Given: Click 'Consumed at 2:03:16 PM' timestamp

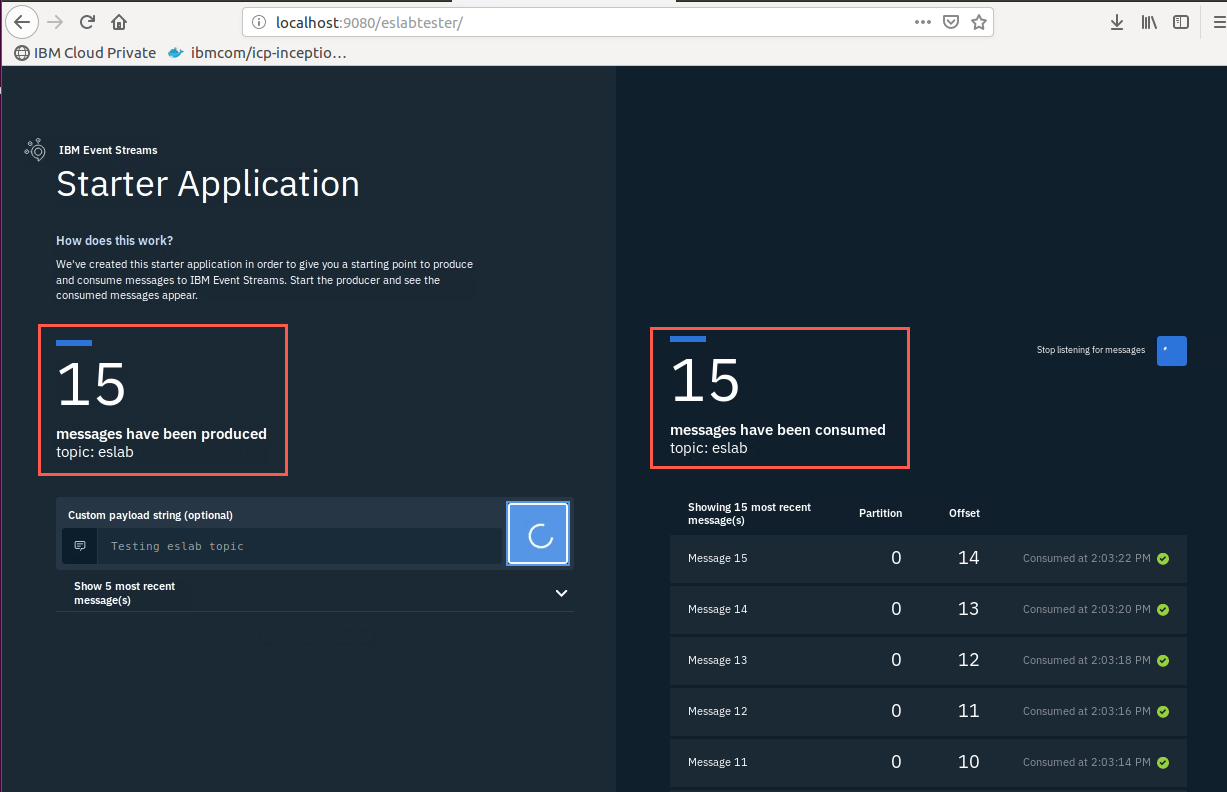Looking at the screenshot, I should click(1087, 711).
